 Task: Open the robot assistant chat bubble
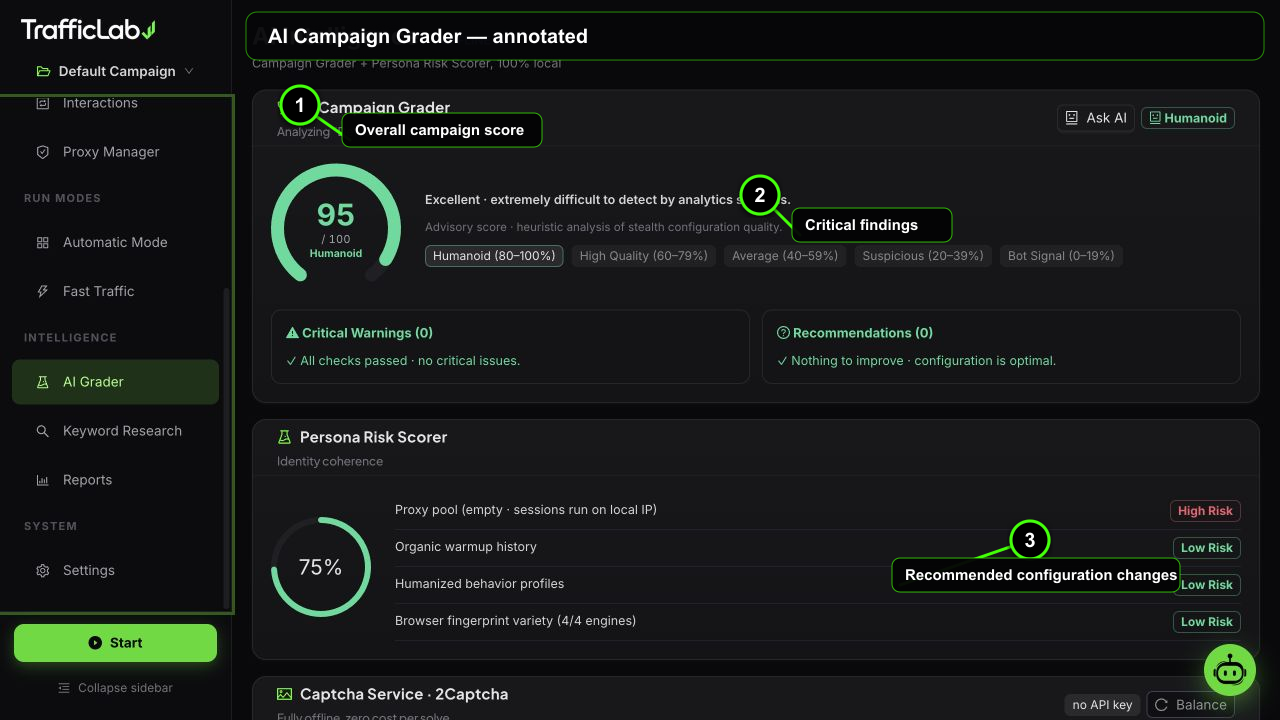click(x=1229, y=670)
